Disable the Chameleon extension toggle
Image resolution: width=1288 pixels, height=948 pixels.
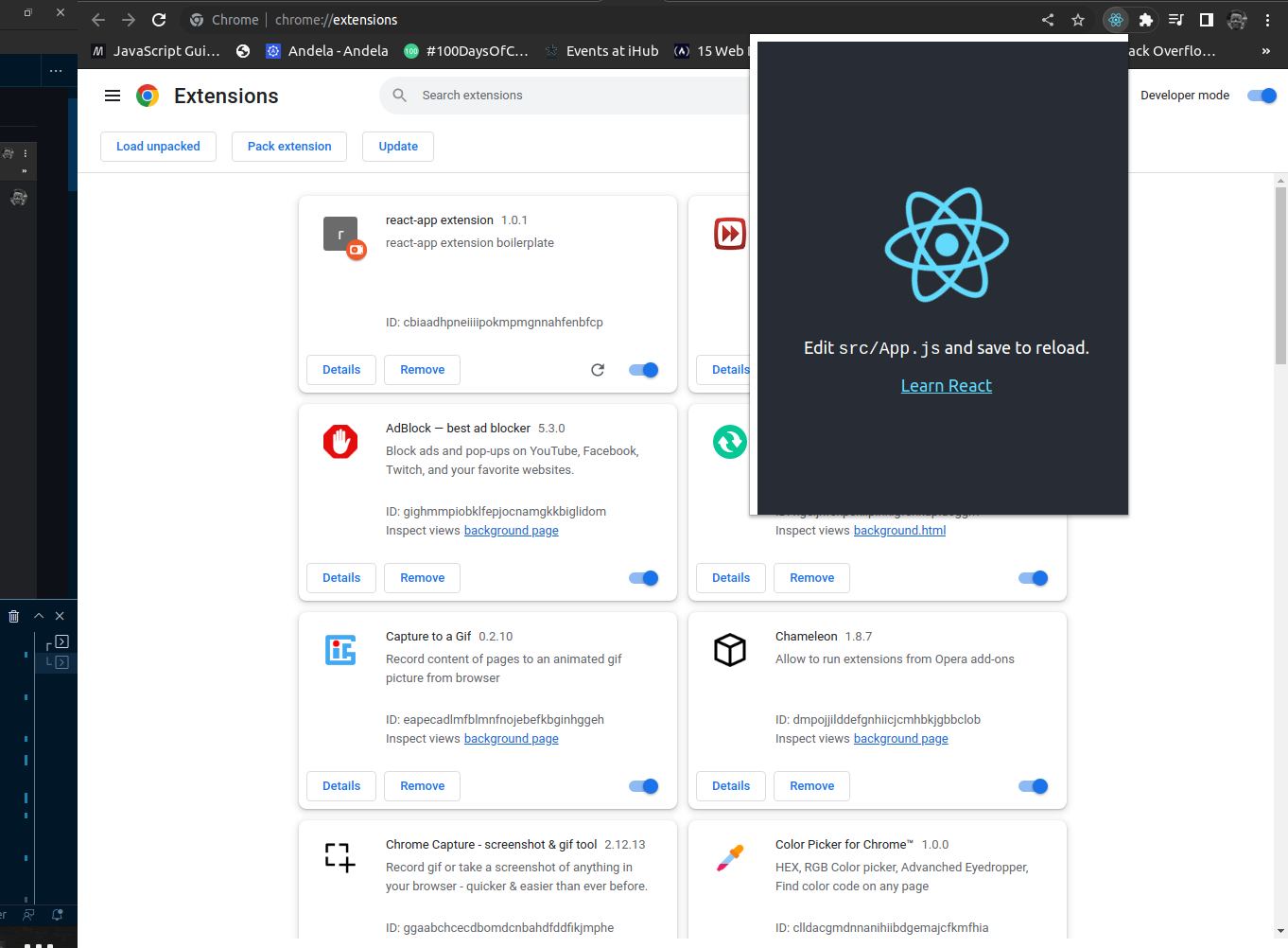pos(1034,786)
